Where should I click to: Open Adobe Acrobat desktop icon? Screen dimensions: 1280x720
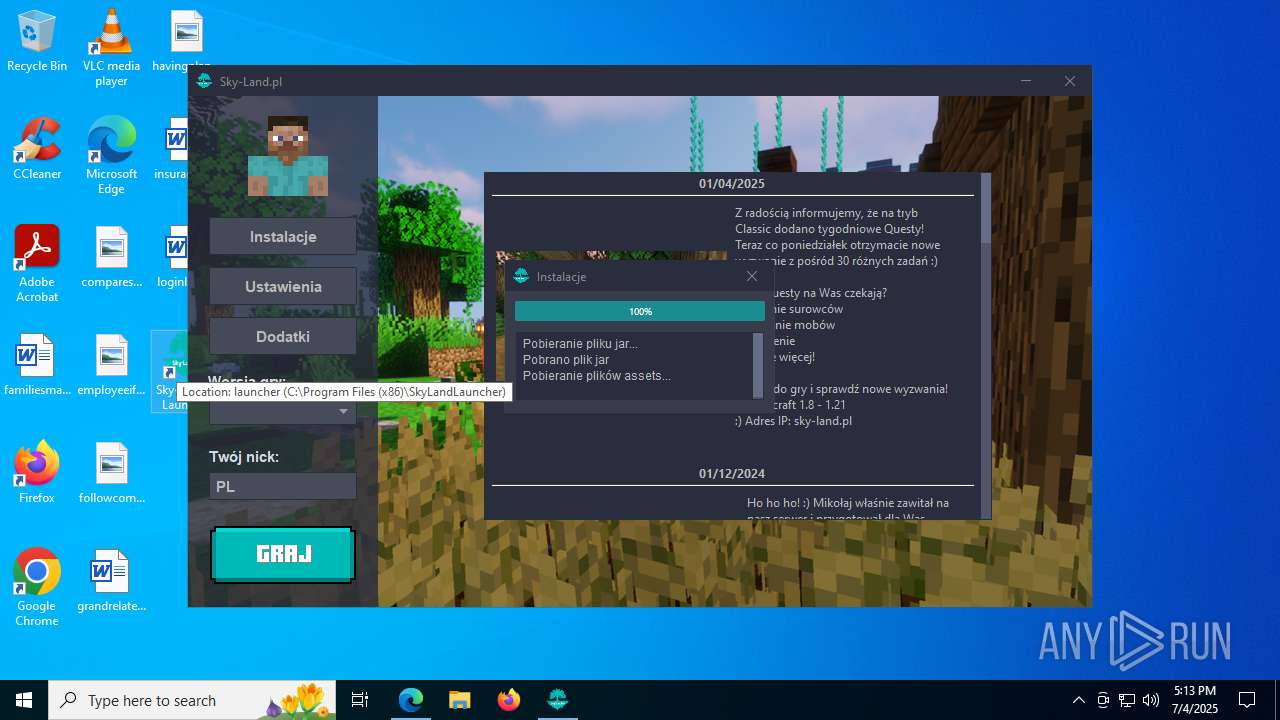(x=37, y=264)
